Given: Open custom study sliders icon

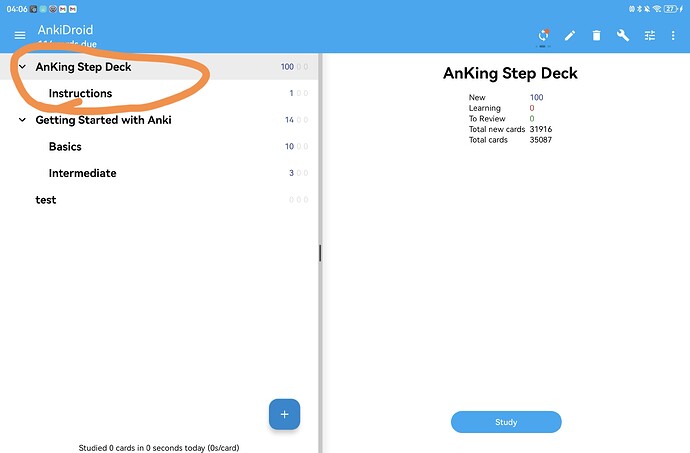Looking at the screenshot, I should (650, 35).
